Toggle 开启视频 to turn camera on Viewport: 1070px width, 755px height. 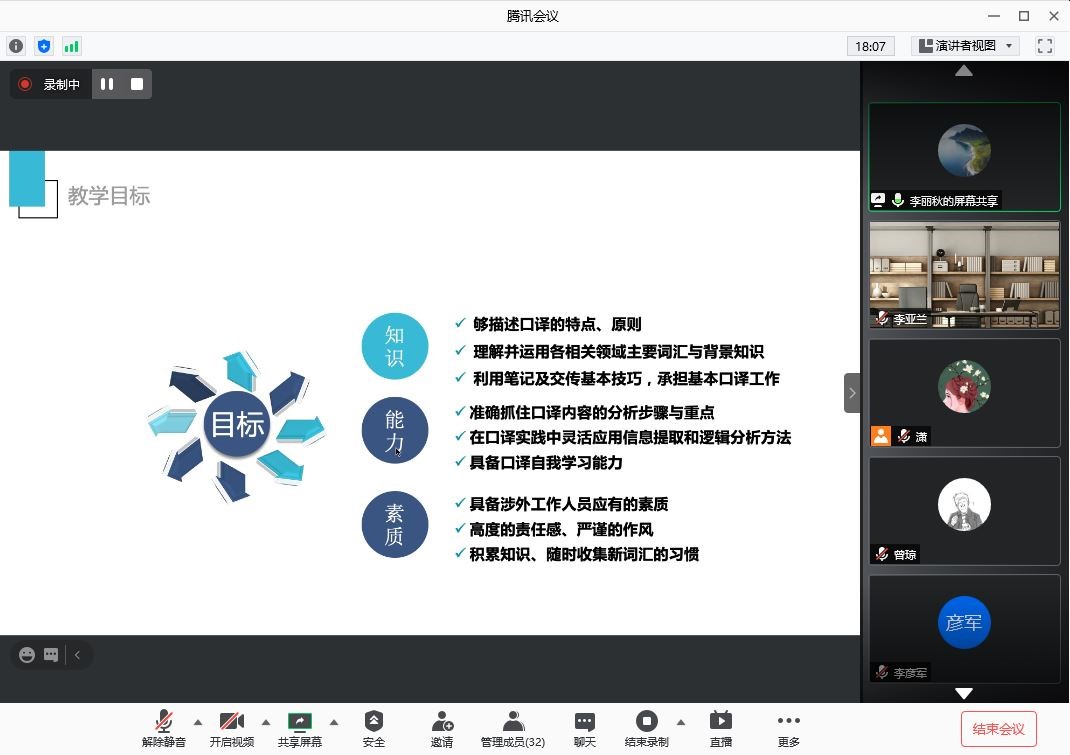click(x=231, y=727)
